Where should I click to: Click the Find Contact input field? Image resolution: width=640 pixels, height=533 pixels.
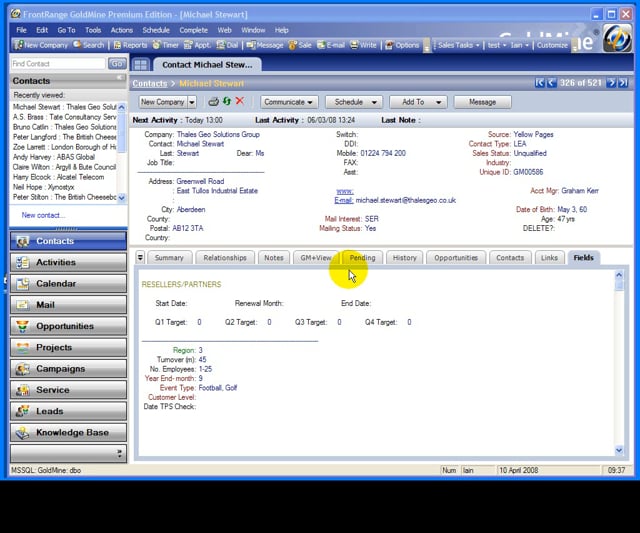[58, 64]
